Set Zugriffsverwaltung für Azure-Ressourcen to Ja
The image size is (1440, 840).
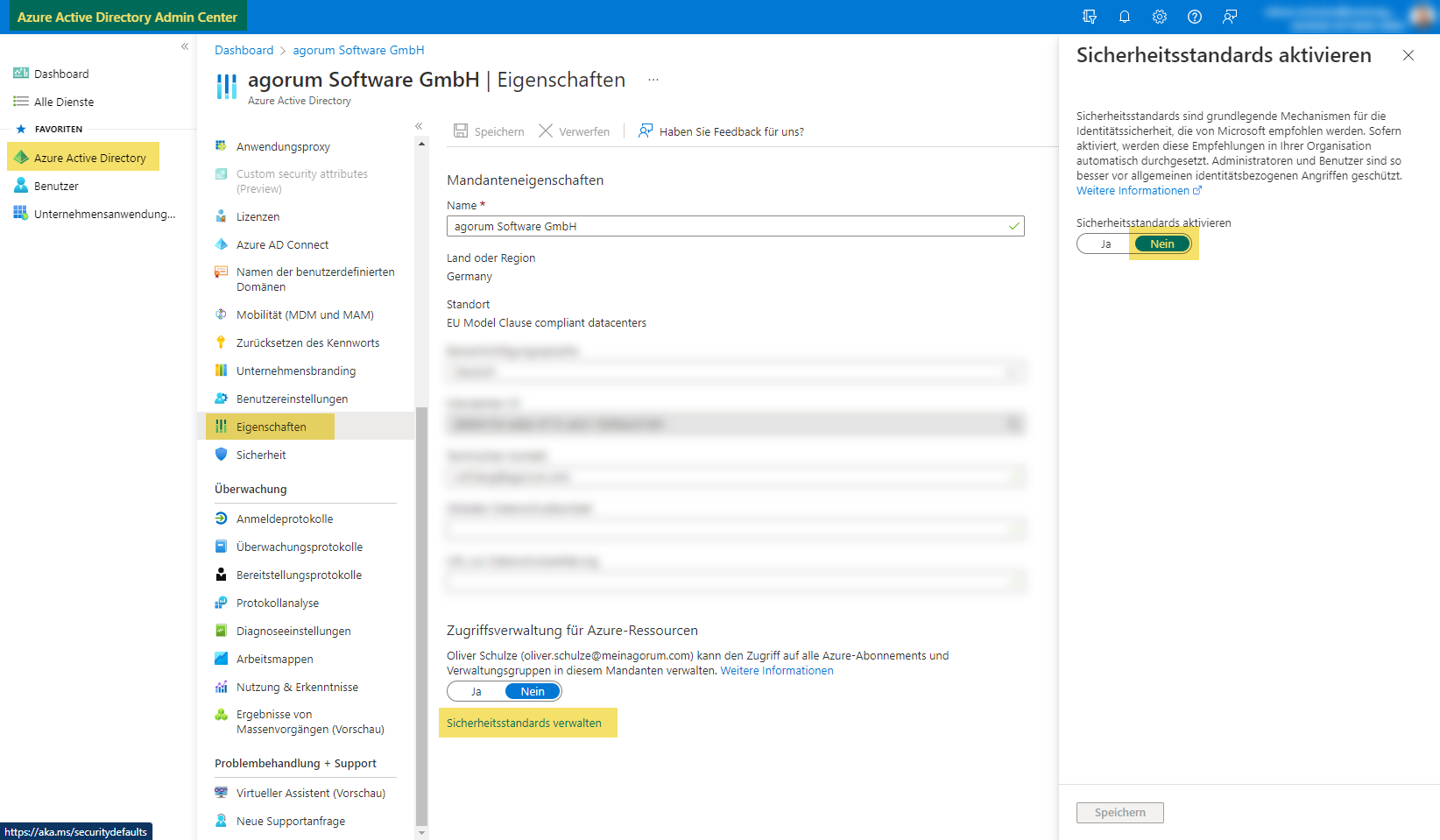(476, 691)
